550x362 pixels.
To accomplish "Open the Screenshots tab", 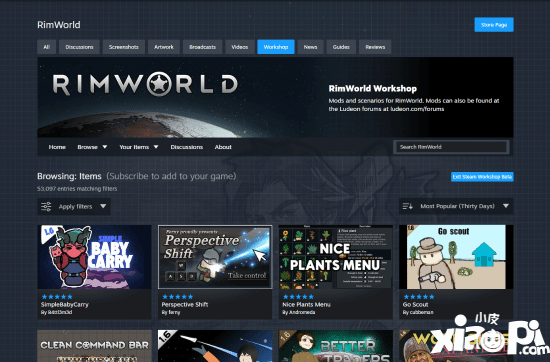I will pos(123,47).
